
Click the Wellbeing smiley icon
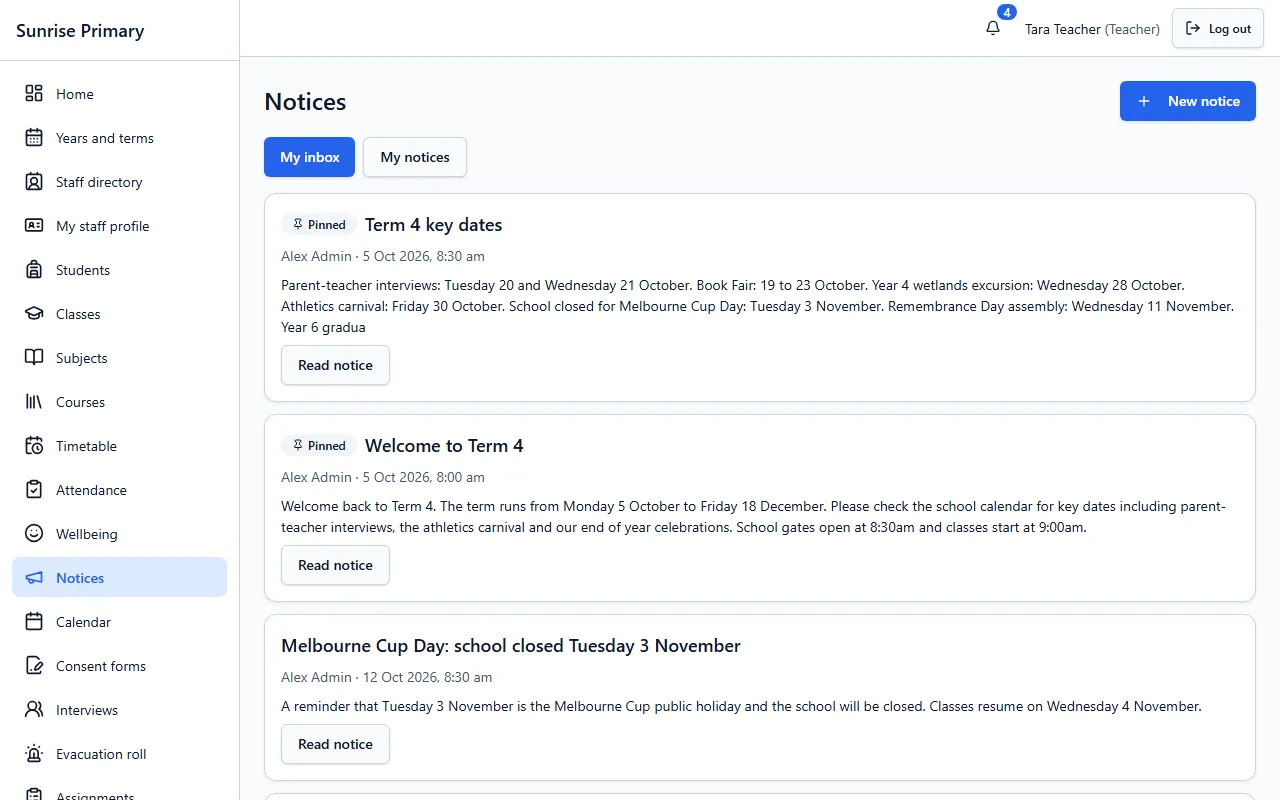tap(34, 534)
